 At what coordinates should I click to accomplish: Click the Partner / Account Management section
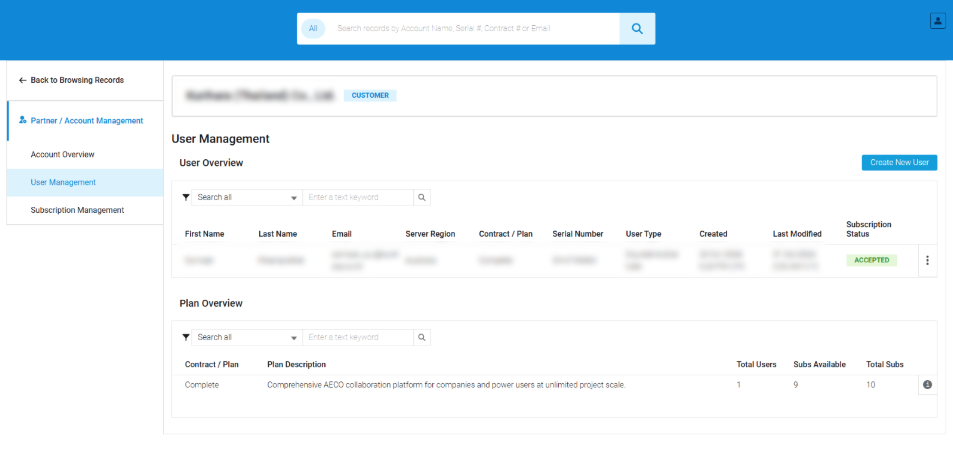86,121
